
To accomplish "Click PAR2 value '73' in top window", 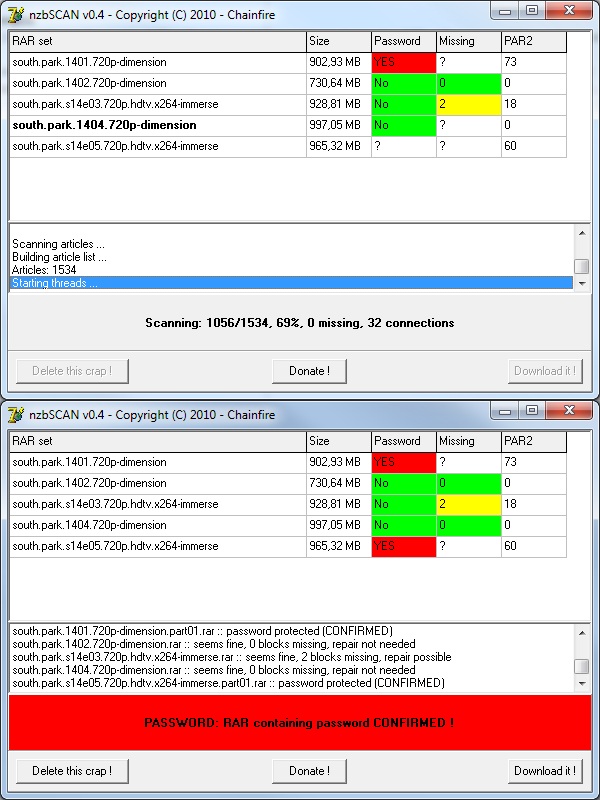I will [534, 62].
